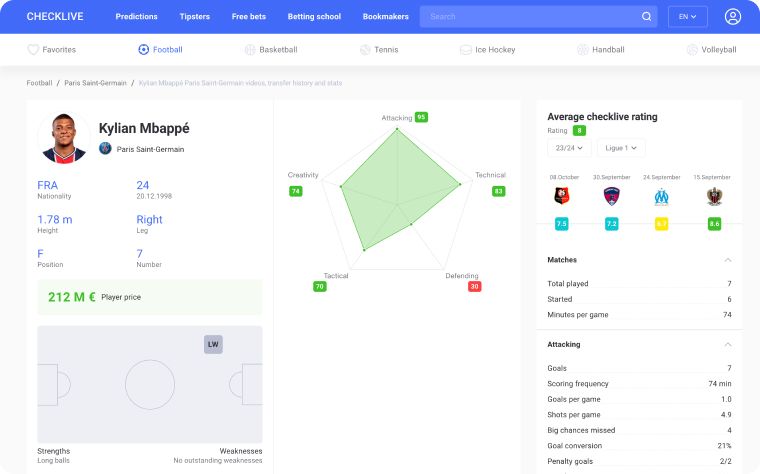Image resolution: width=760 pixels, height=474 pixels.
Task: Click the Creativity 74 score badge
Action: (x=296, y=191)
